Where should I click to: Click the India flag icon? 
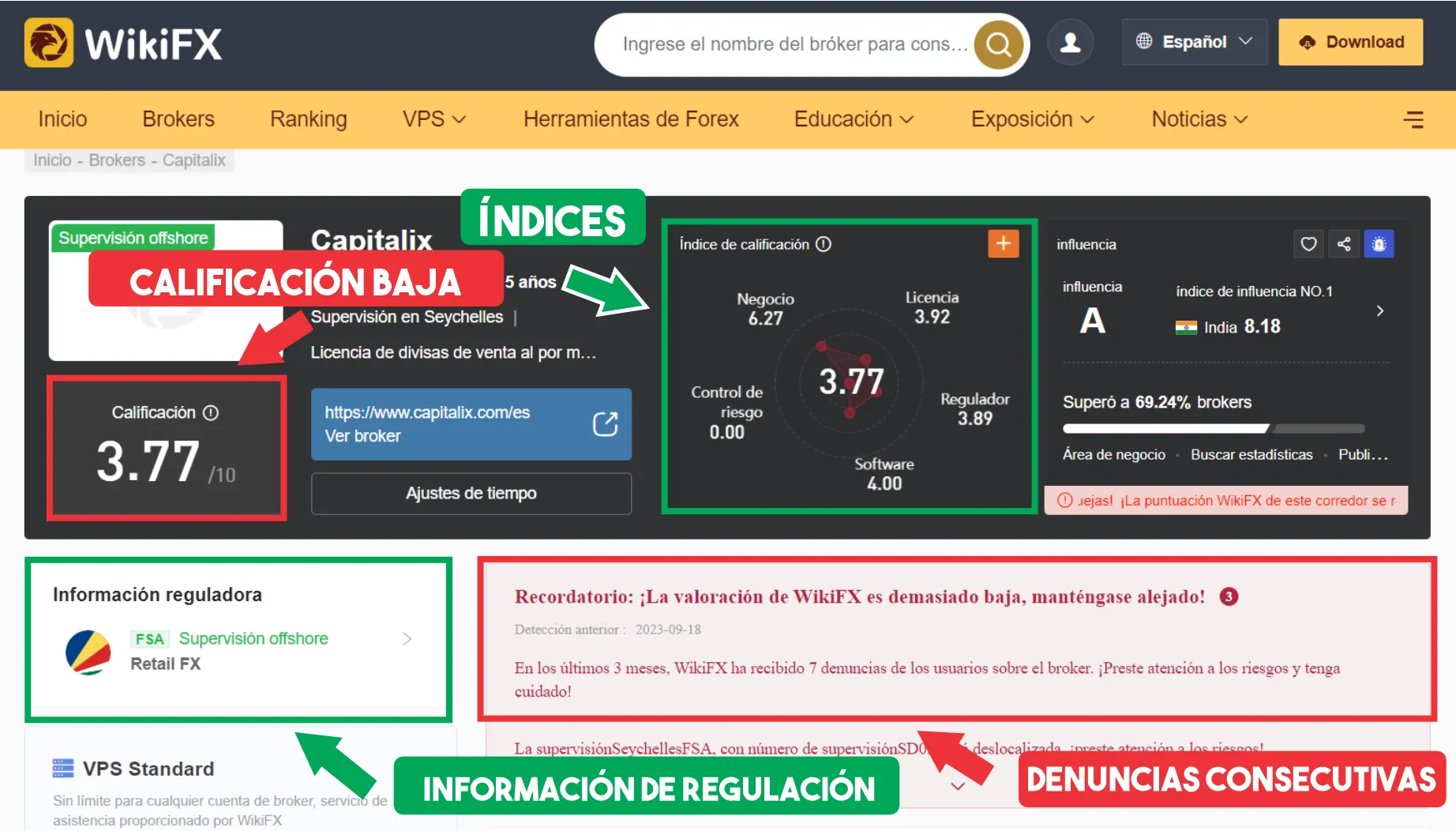click(1186, 327)
